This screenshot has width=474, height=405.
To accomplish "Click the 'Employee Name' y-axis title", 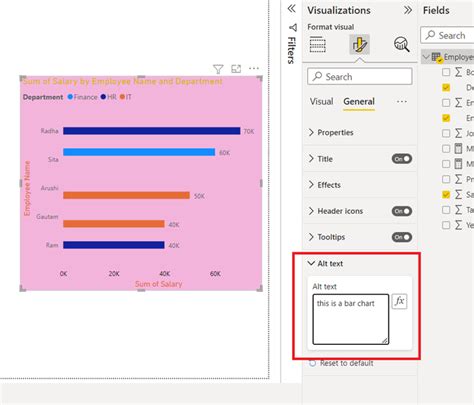I will click(27, 188).
